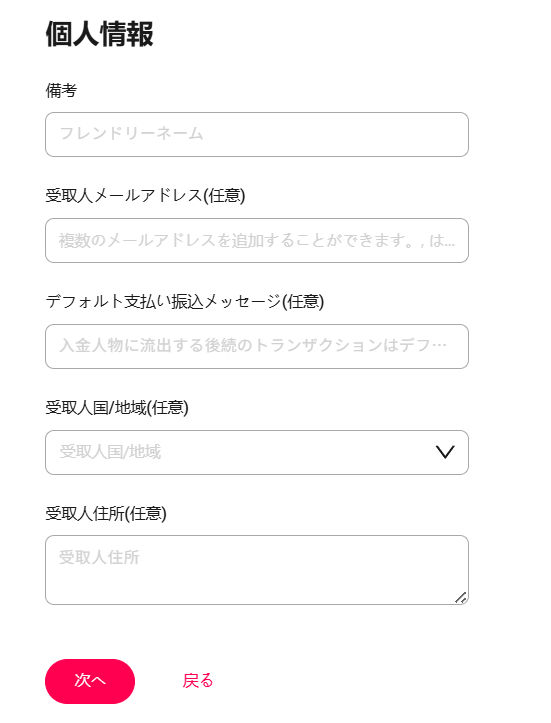This screenshot has height=723, width=551.
Task: Click the chevron arrow in 受取人国/地域 selector
Action: pyautogui.click(x=445, y=452)
